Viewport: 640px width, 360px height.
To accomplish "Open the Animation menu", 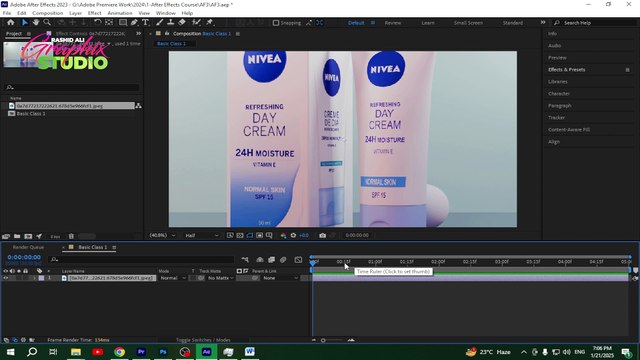I will (x=120, y=13).
